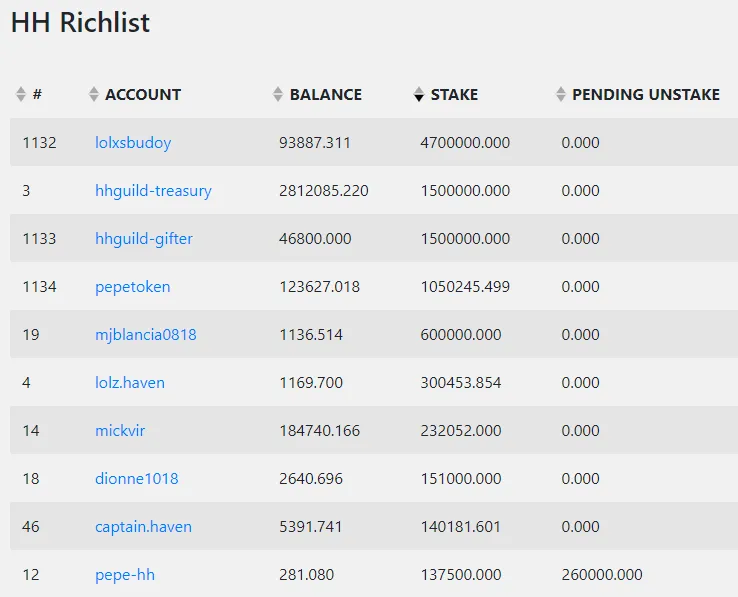Click sort icon next to ACCOUNT header

94,95
